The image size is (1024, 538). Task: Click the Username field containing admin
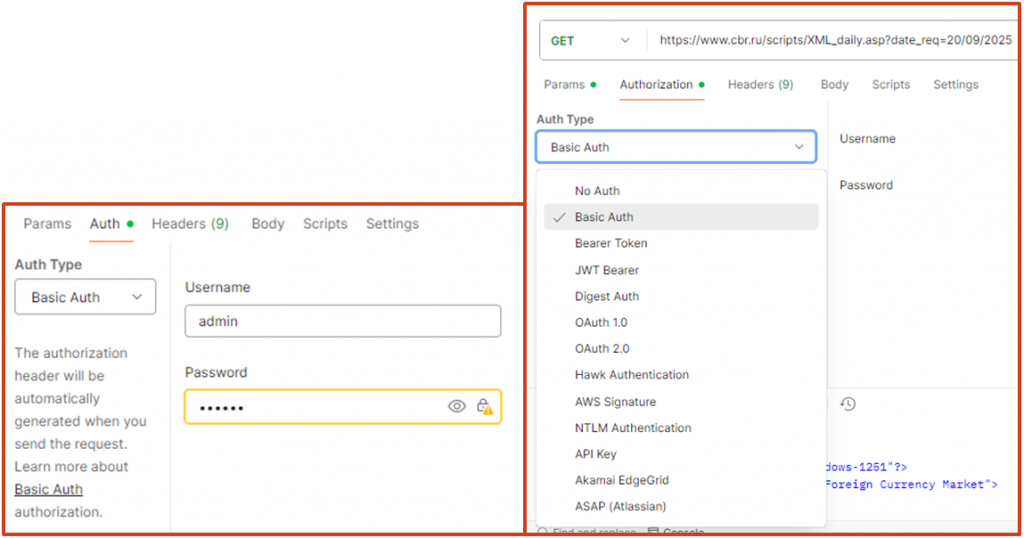click(342, 321)
